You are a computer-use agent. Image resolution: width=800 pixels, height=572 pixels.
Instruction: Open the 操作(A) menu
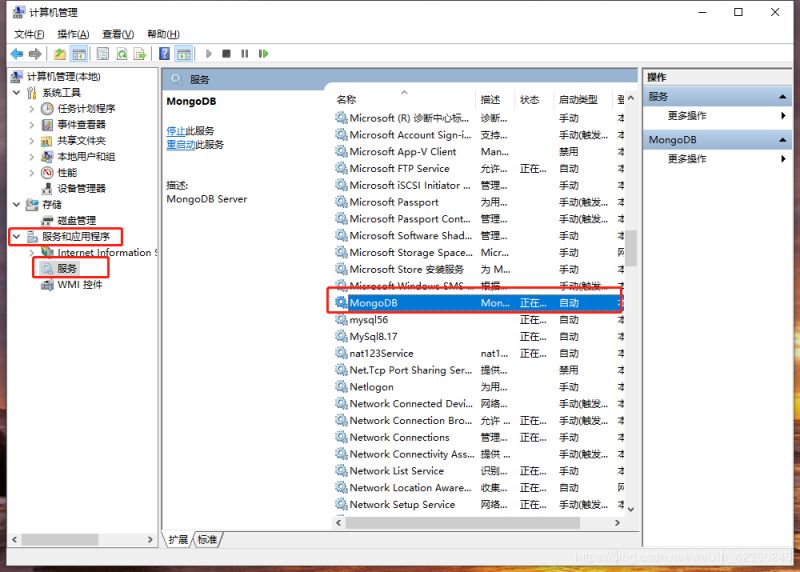pyautogui.click(x=73, y=34)
